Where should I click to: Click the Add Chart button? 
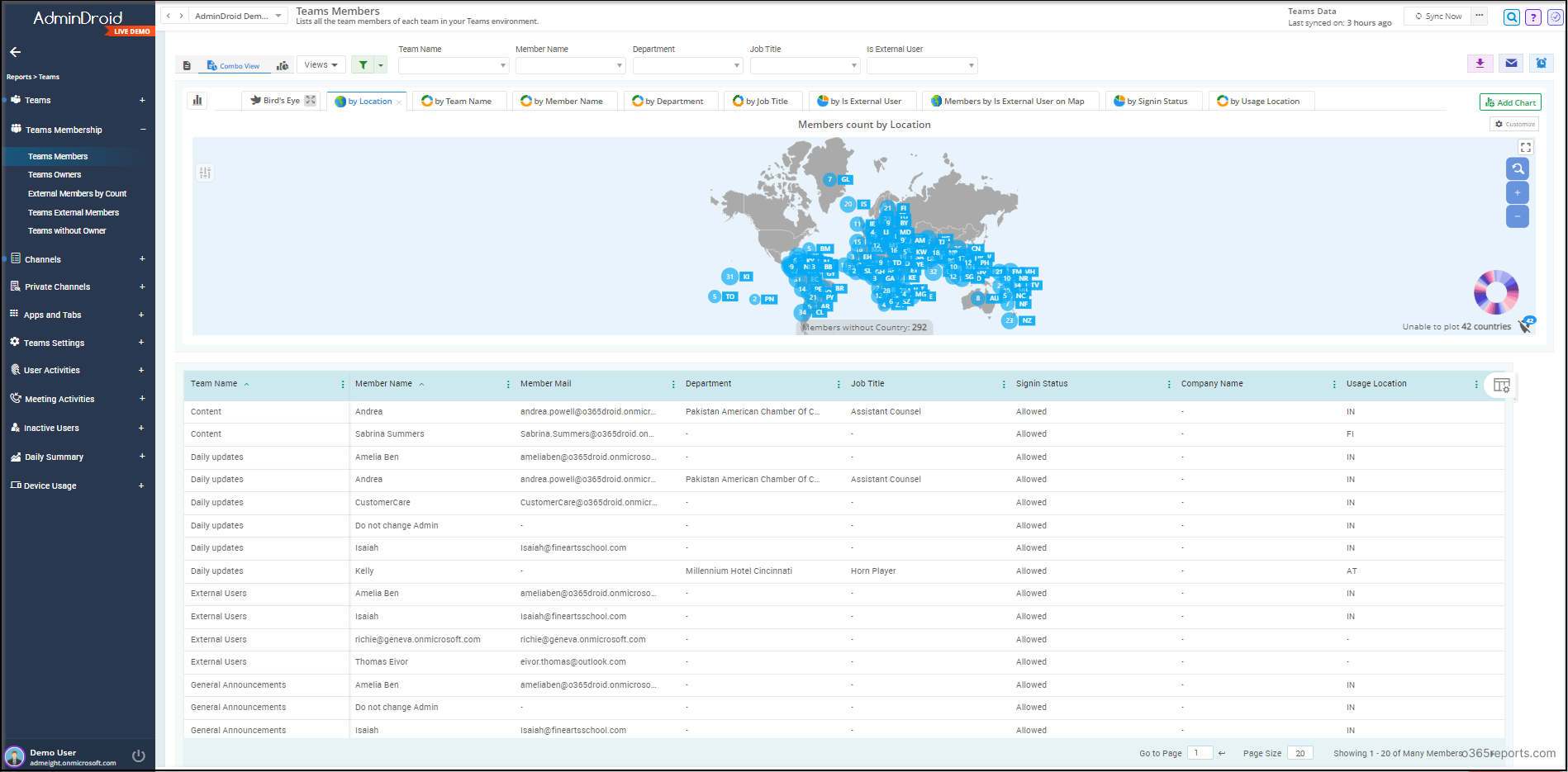[x=1510, y=102]
